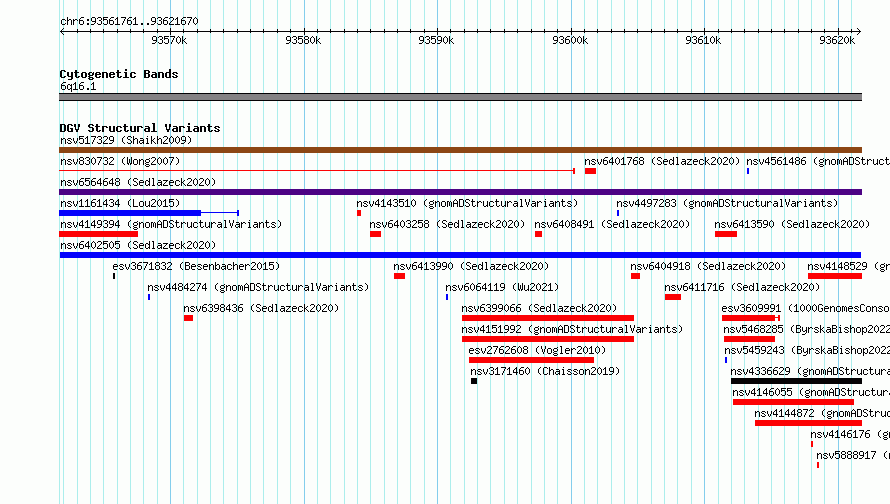890x504 pixels.
Task: Click the nsv6401768 (Sedlazeck2020) label
Action: click(662, 161)
